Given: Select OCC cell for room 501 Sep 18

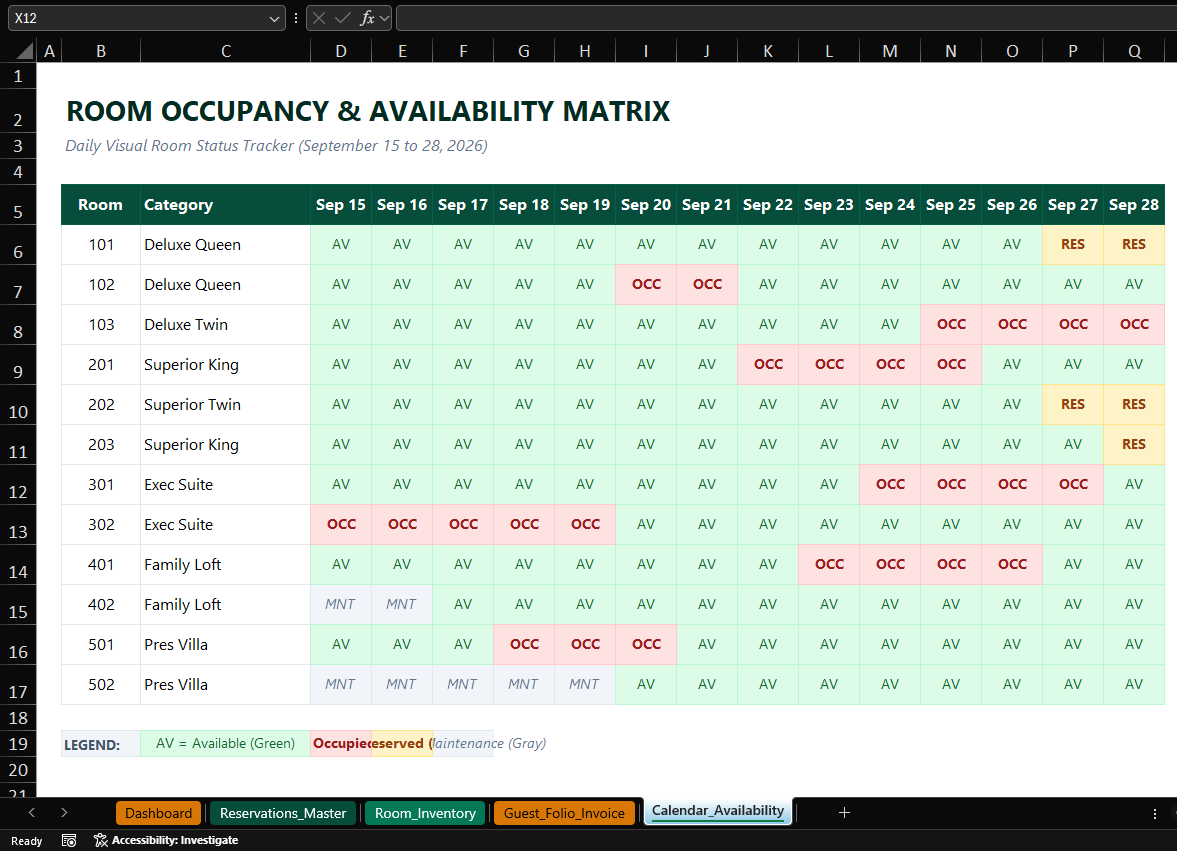Looking at the screenshot, I should coord(524,645).
